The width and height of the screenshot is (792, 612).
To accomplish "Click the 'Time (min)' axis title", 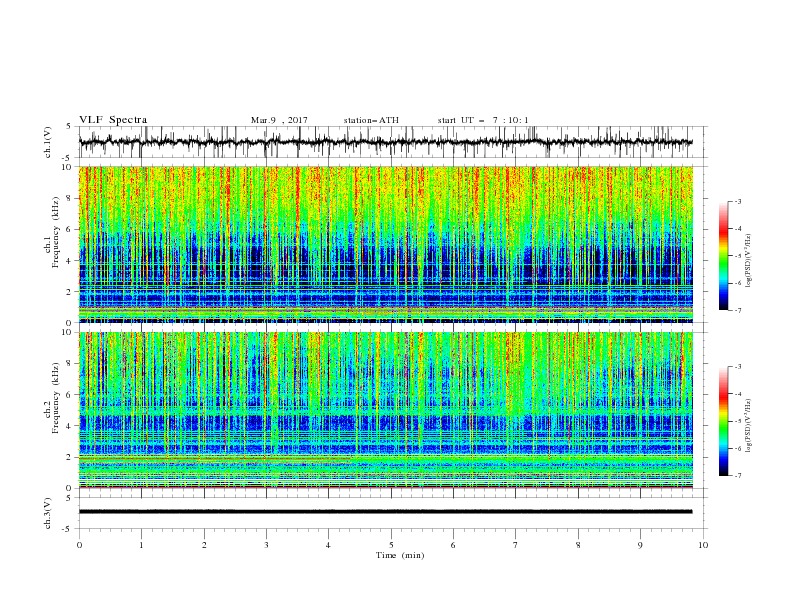I will 400,555.
